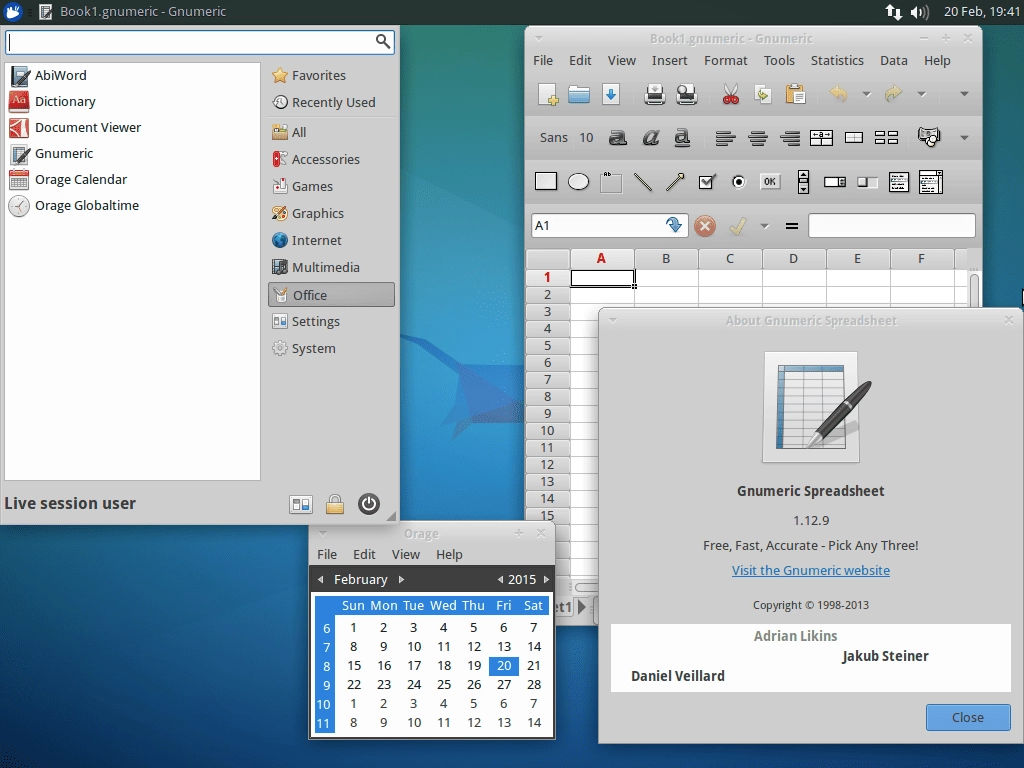
Task: Insert a checkbox object tool
Action: click(707, 182)
